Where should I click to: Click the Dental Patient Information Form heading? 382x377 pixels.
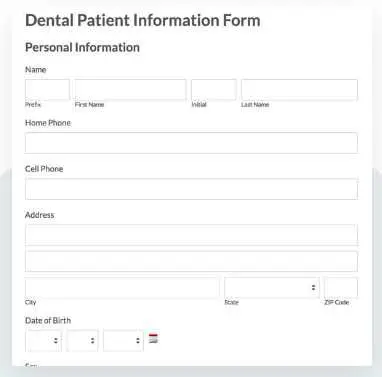click(x=143, y=21)
